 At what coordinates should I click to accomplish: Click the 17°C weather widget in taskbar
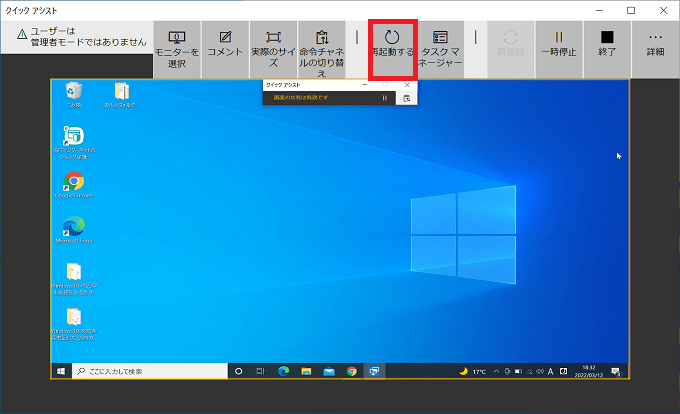[473, 372]
